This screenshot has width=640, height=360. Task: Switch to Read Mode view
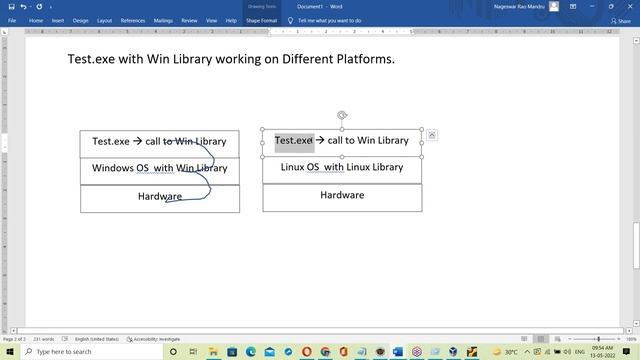(x=524, y=339)
